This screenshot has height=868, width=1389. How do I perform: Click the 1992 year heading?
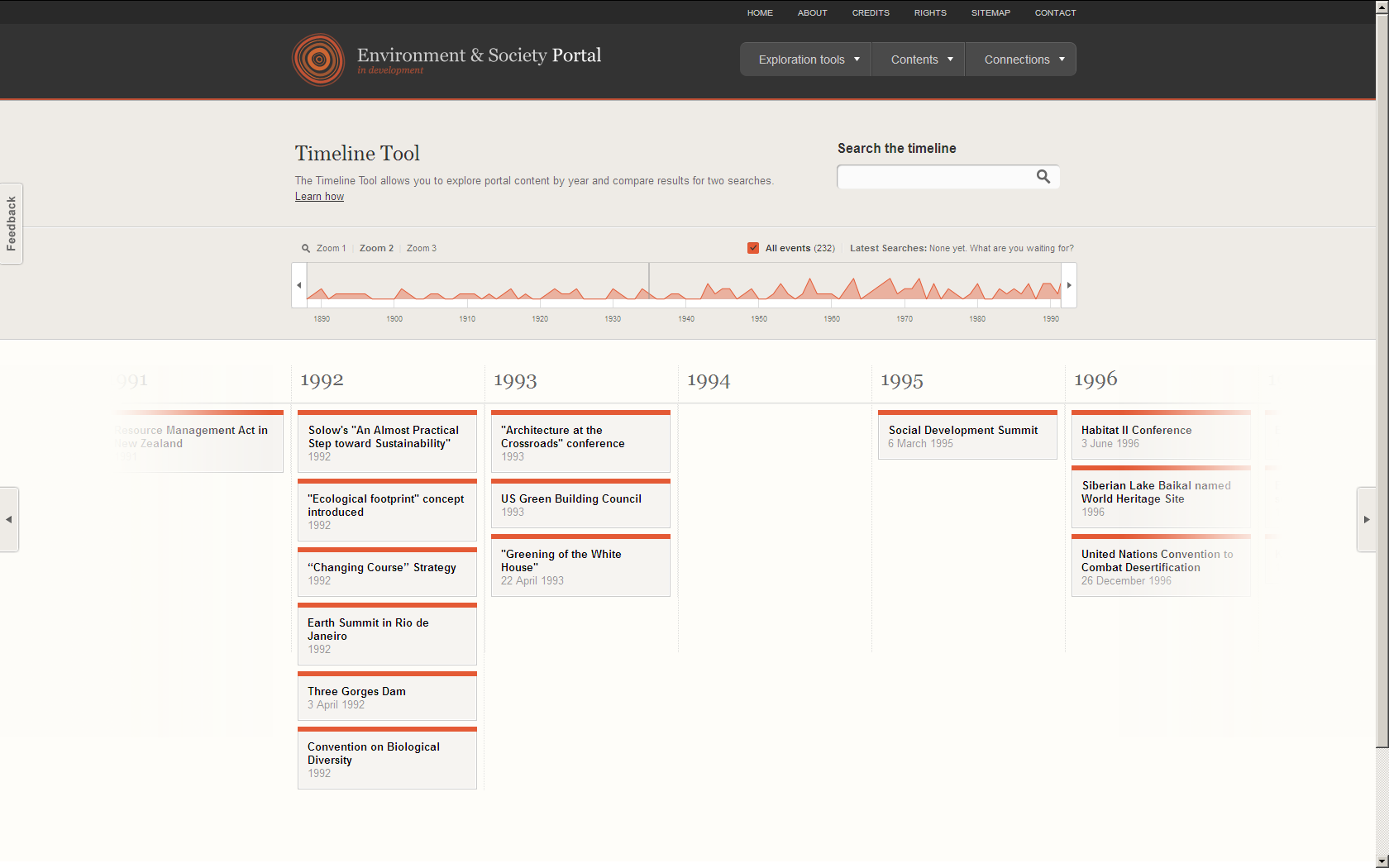pos(322,380)
